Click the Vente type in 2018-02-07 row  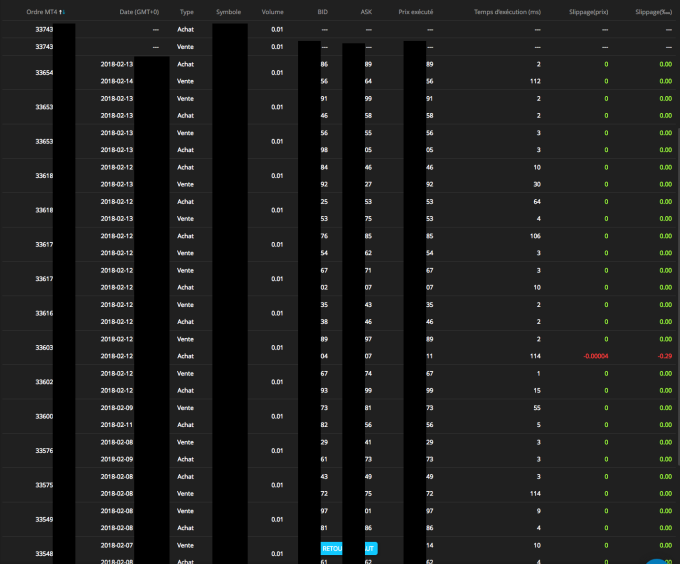[x=185, y=545]
